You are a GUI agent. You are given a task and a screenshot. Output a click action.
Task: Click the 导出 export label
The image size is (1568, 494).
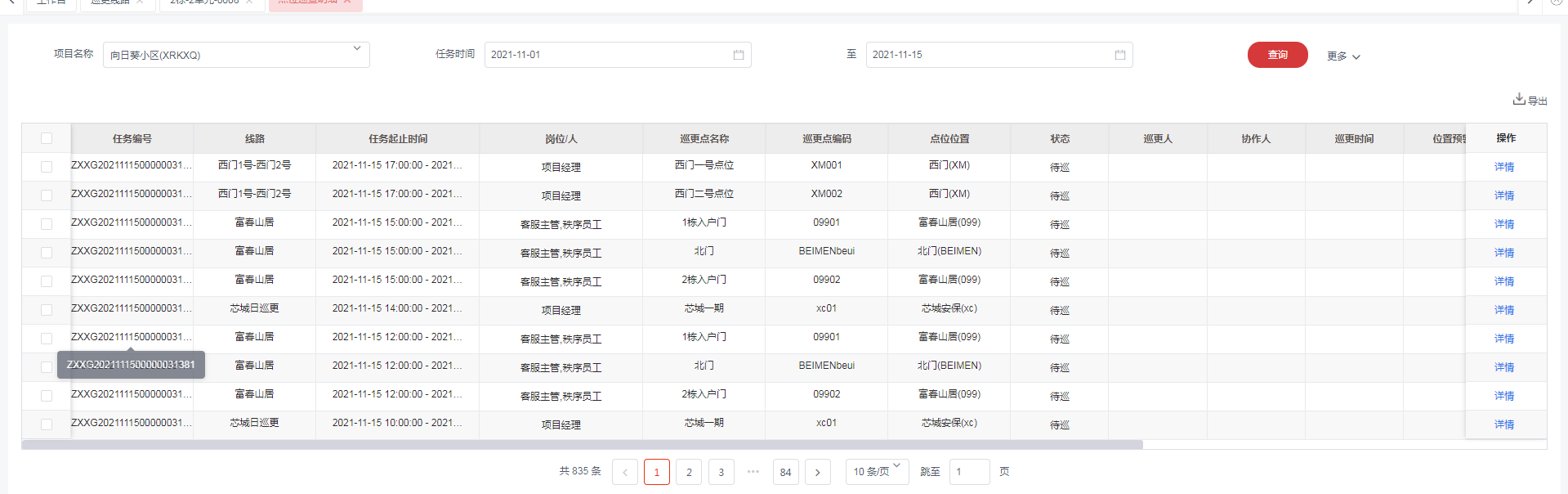point(1538,101)
